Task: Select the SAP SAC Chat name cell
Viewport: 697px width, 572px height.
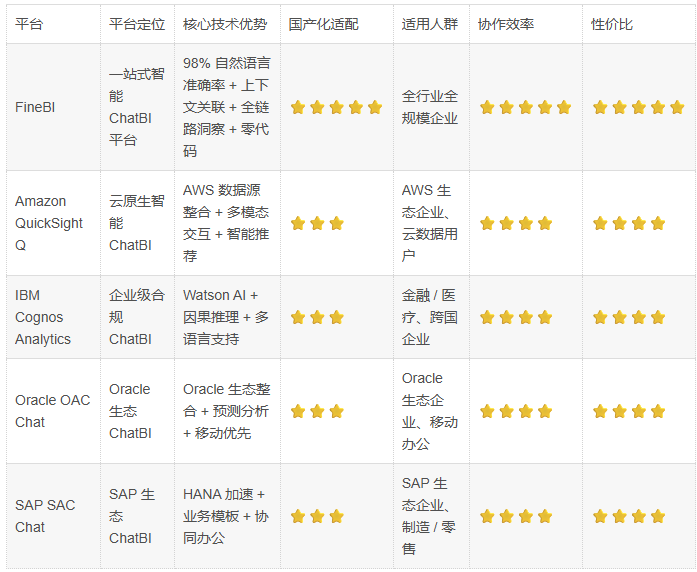Action: click(x=45, y=516)
